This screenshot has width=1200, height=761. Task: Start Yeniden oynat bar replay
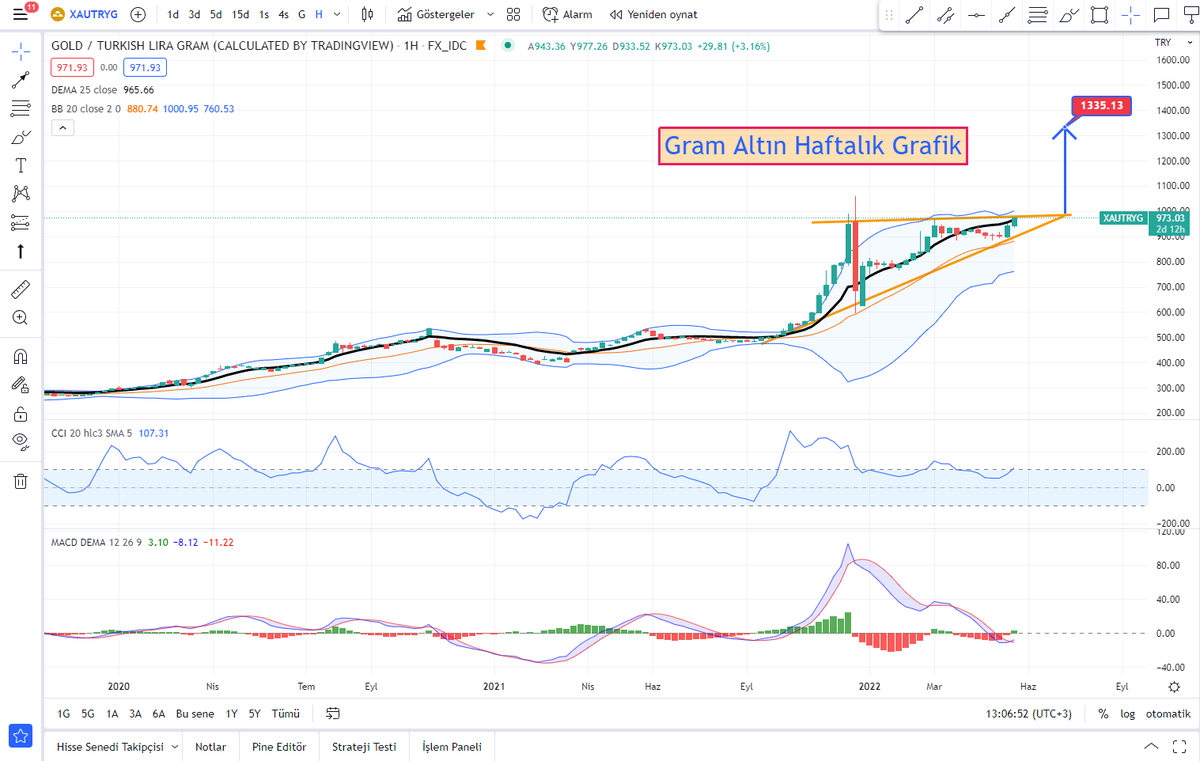(x=653, y=15)
